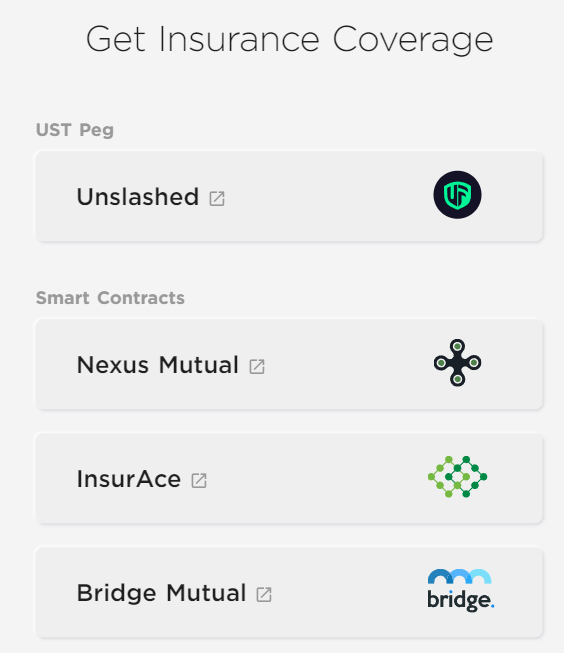The width and height of the screenshot is (564, 653).
Task: Select the InsurAce coverage card background
Action: coord(289,478)
